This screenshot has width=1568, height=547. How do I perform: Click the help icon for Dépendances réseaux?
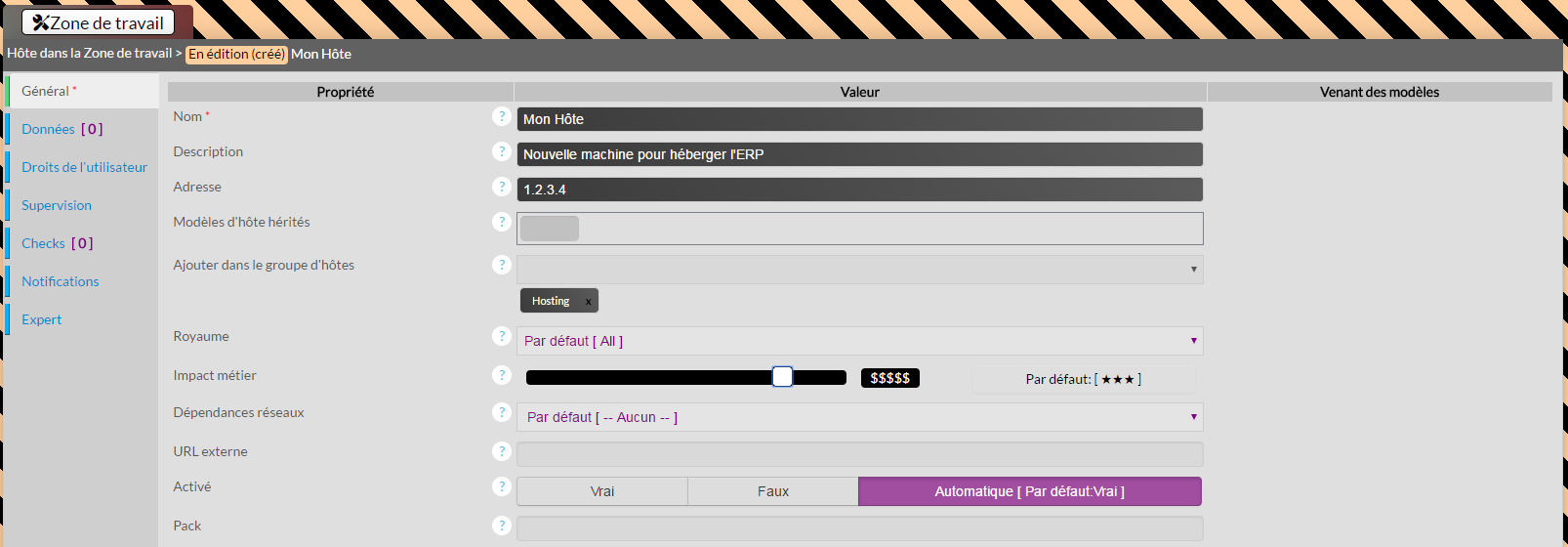(502, 413)
